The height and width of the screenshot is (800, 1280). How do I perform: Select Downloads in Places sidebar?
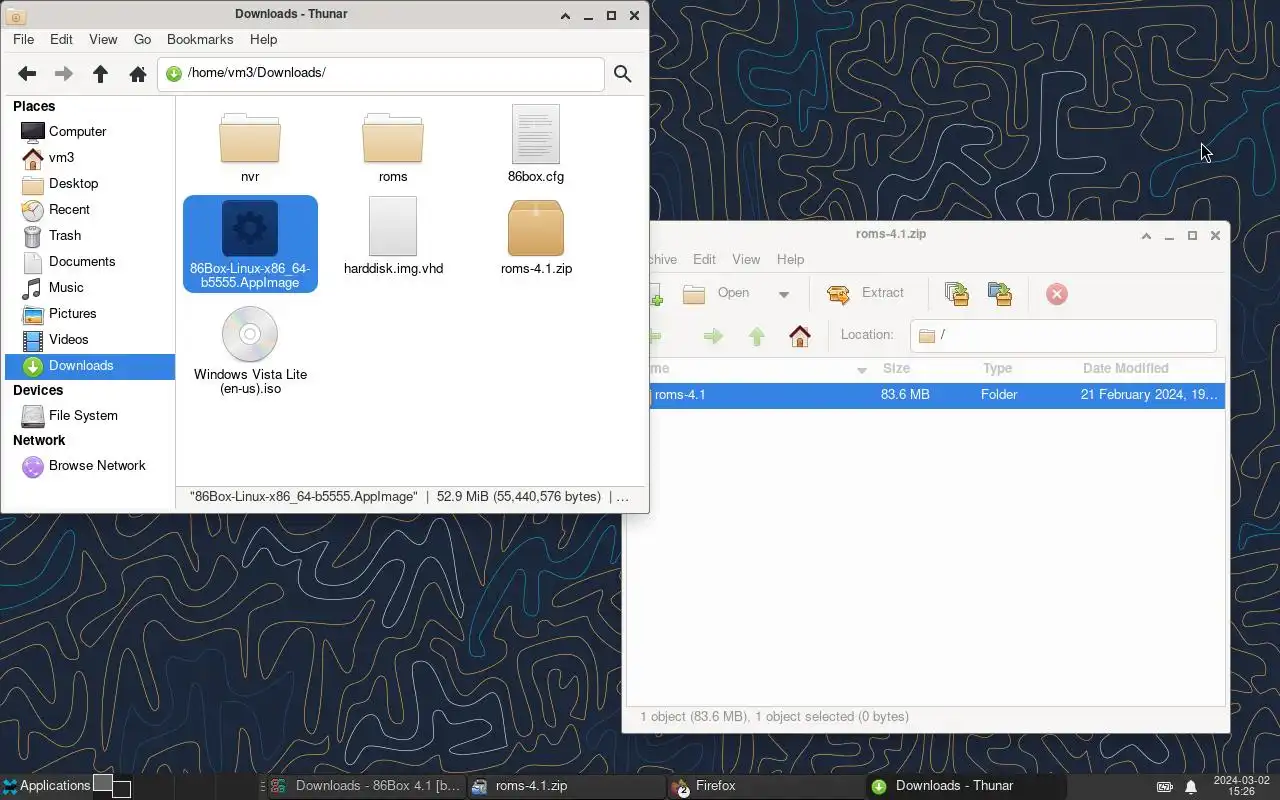point(90,365)
